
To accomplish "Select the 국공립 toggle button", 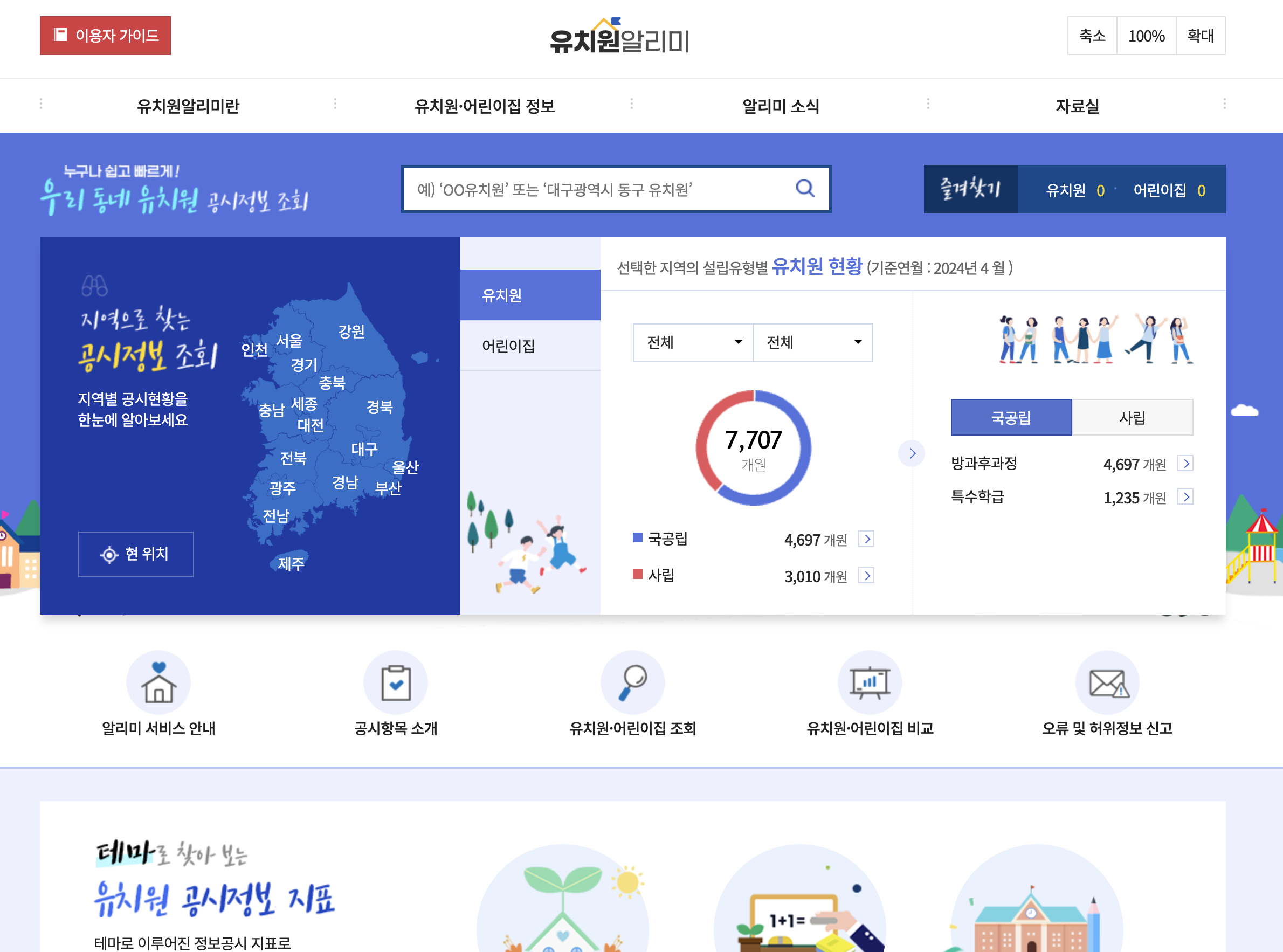I will [1011, 417].
